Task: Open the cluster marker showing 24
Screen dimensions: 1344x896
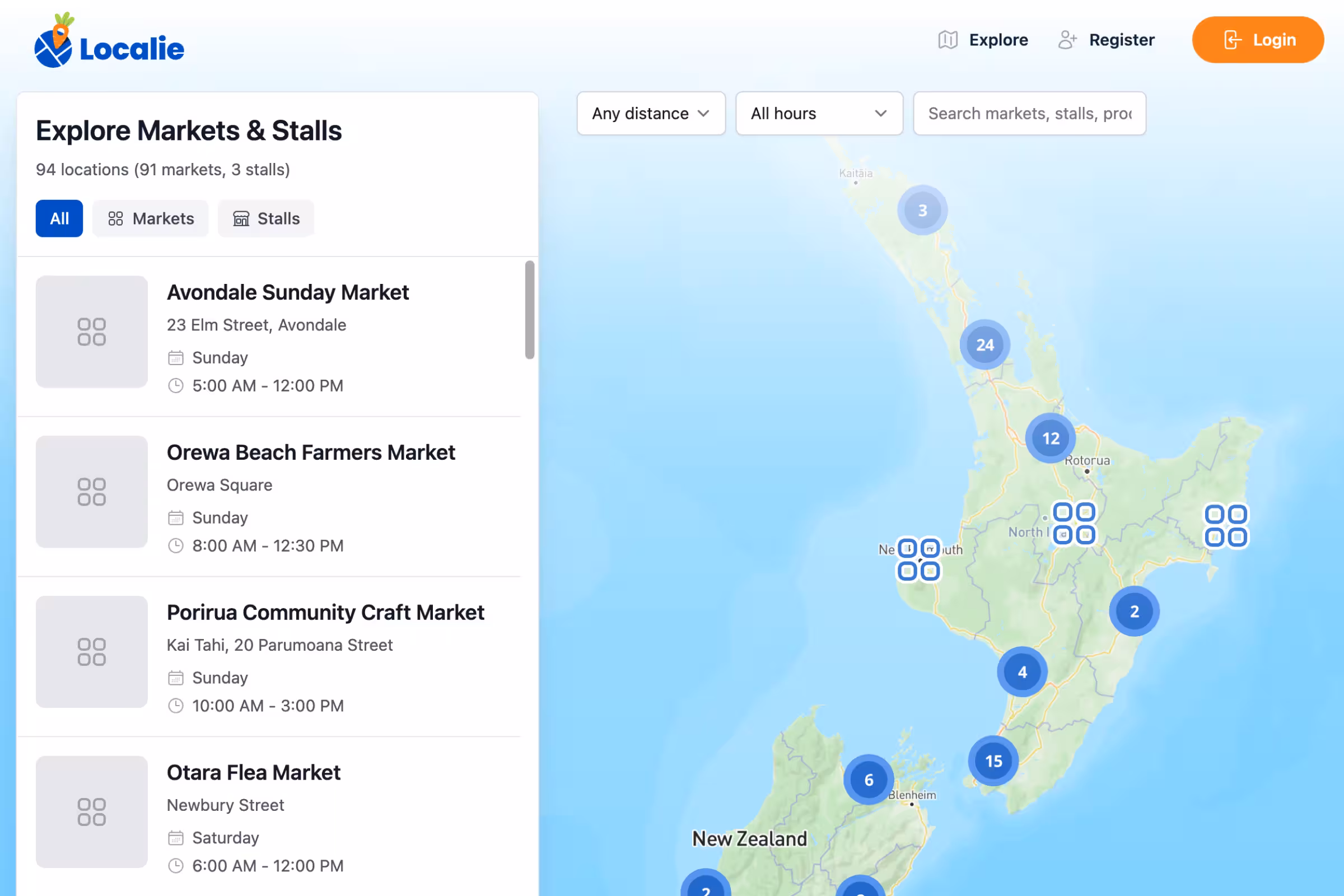Action: click(x=984, y=344)
